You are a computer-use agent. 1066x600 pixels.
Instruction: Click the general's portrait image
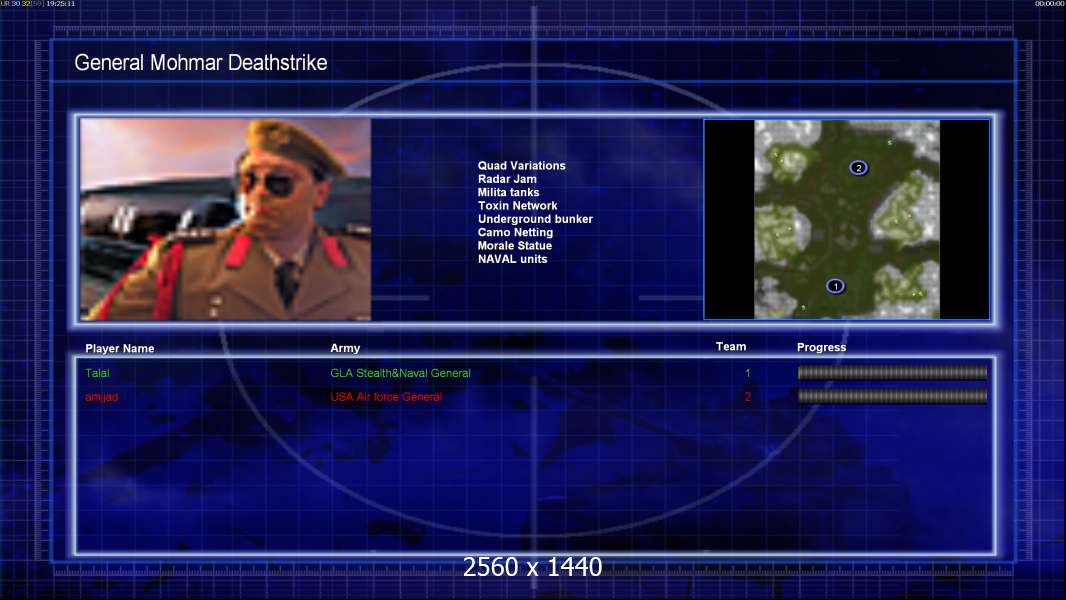coord(226,219)
